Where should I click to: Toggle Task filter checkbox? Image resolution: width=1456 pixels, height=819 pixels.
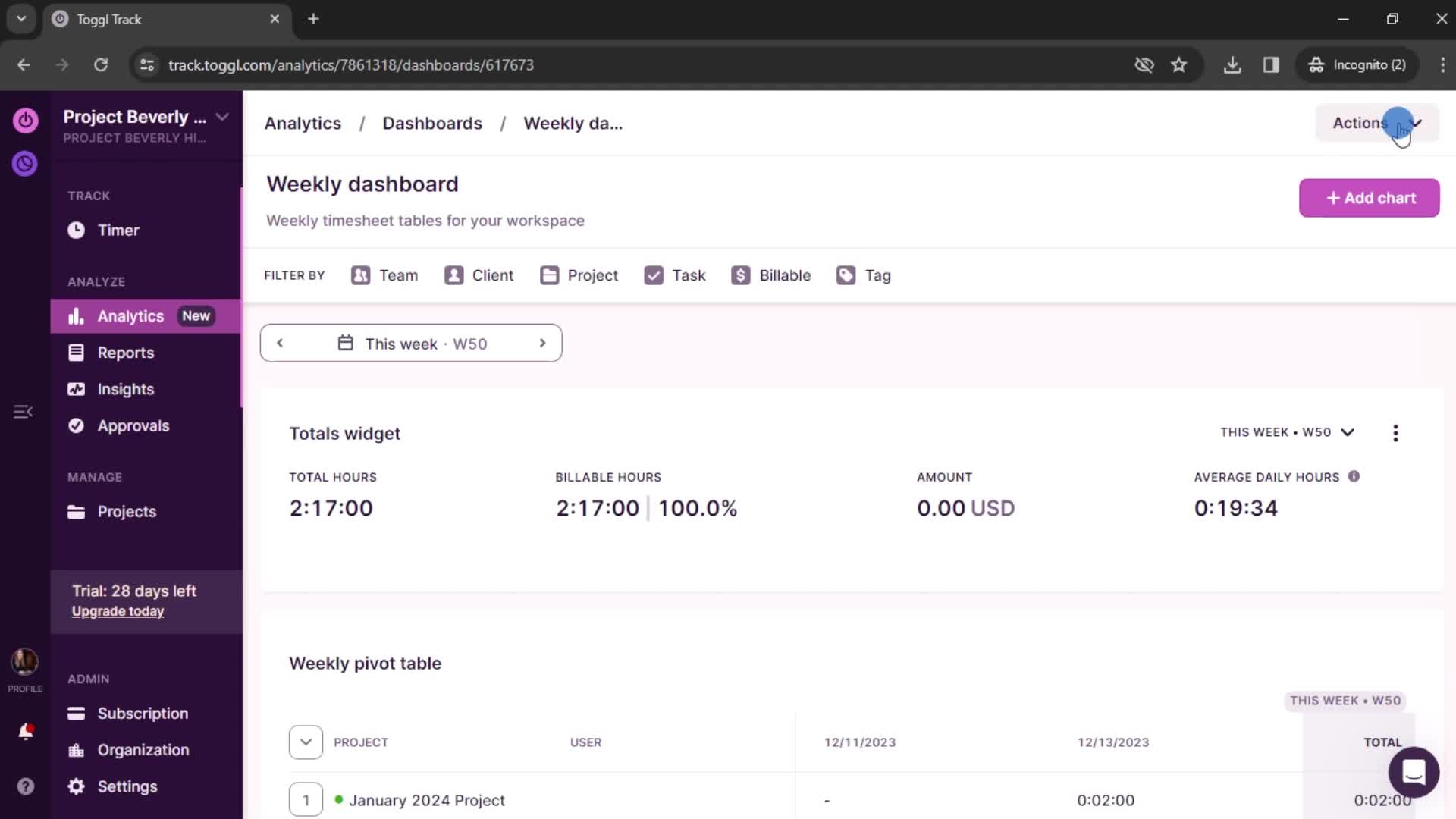point(653,275)
